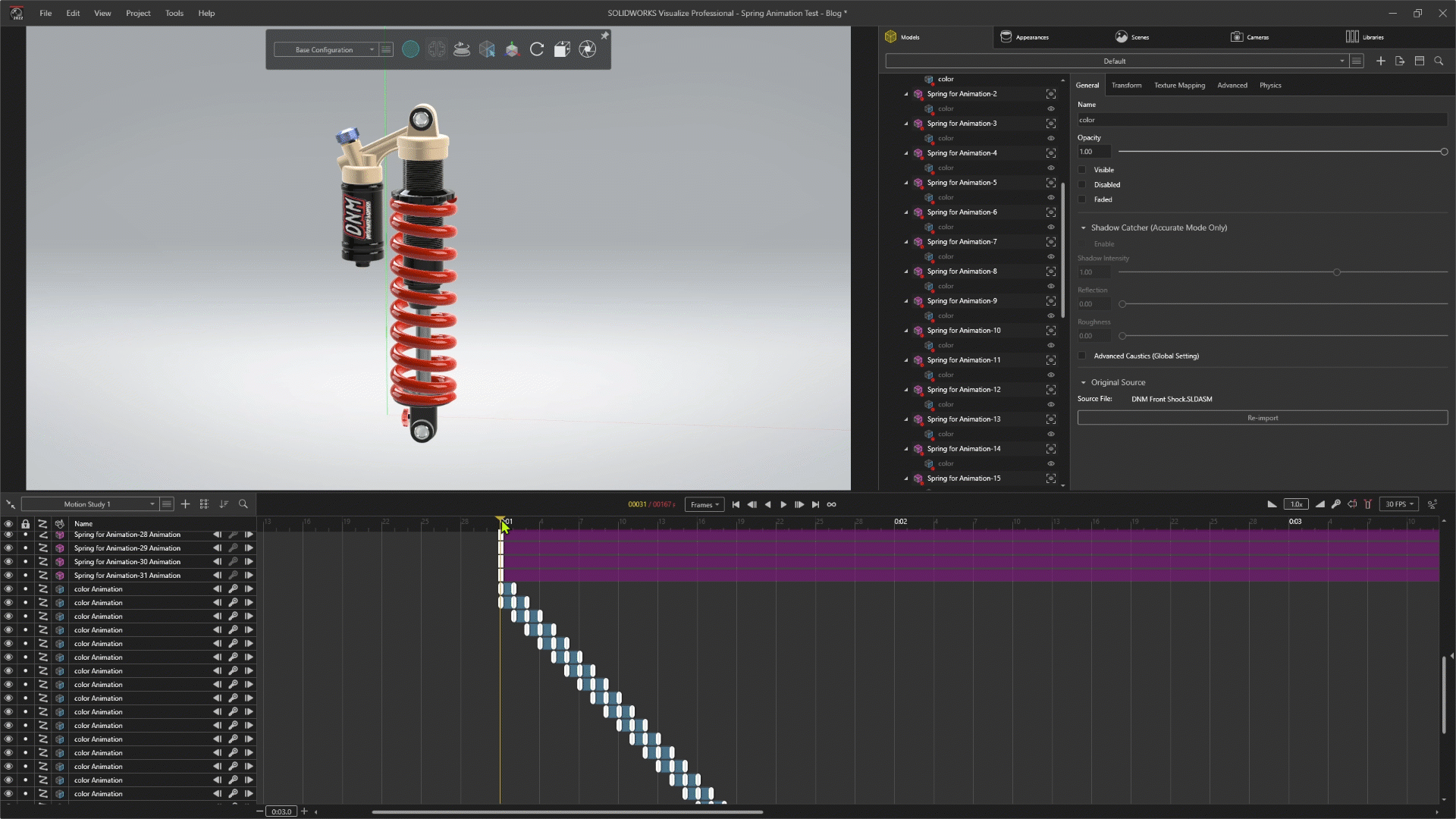Screen dimensions: 1456x819
Task: Click the Shadow Intensity slider handle
Action: pos(1336,272)
